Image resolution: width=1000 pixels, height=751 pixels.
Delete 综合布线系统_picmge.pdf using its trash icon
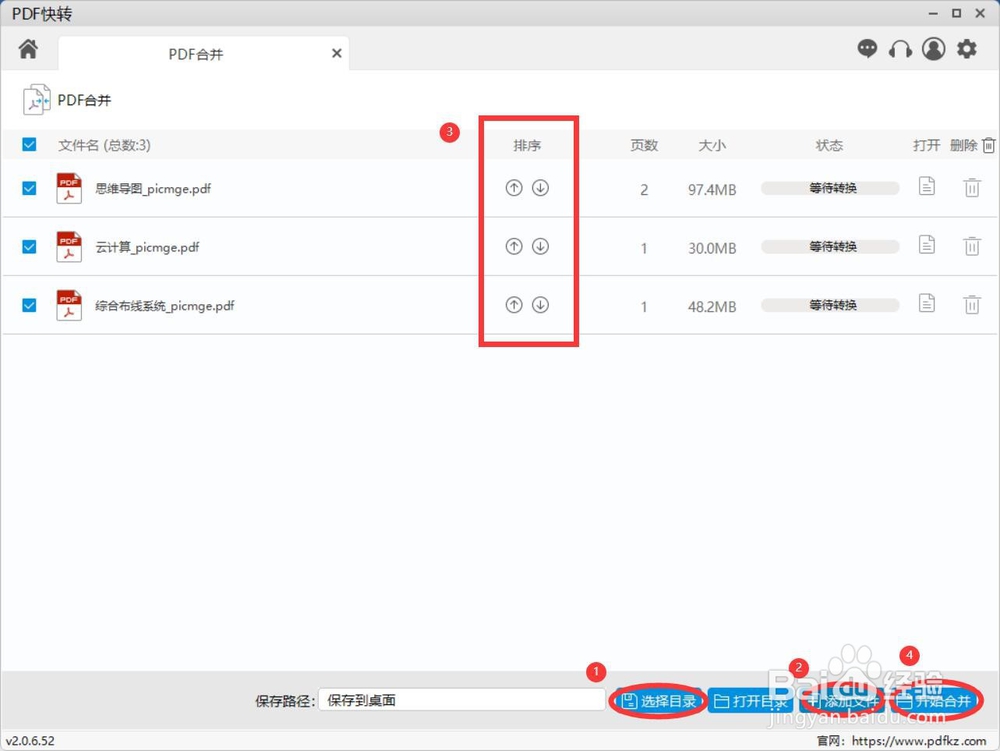tap(972, 305)
